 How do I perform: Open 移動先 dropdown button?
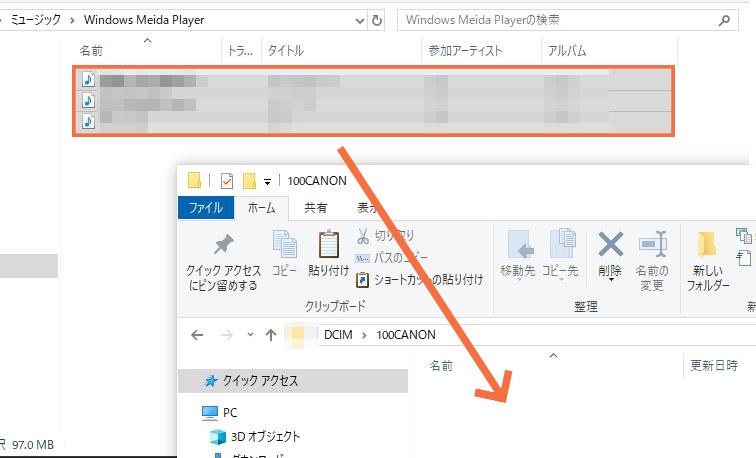(x=518, y=258)
